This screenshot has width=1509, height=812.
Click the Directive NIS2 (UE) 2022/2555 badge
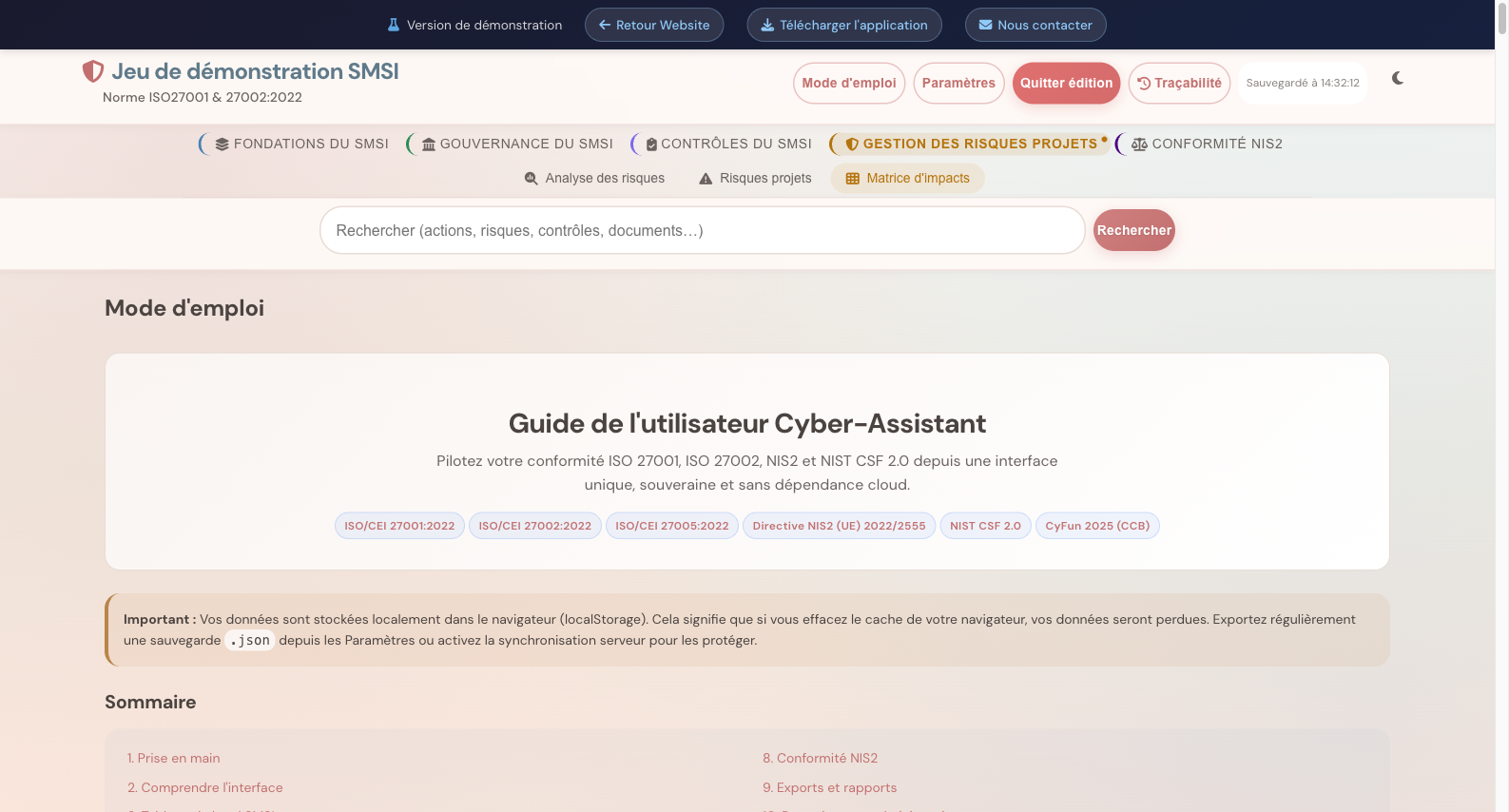tap(840, 526)
